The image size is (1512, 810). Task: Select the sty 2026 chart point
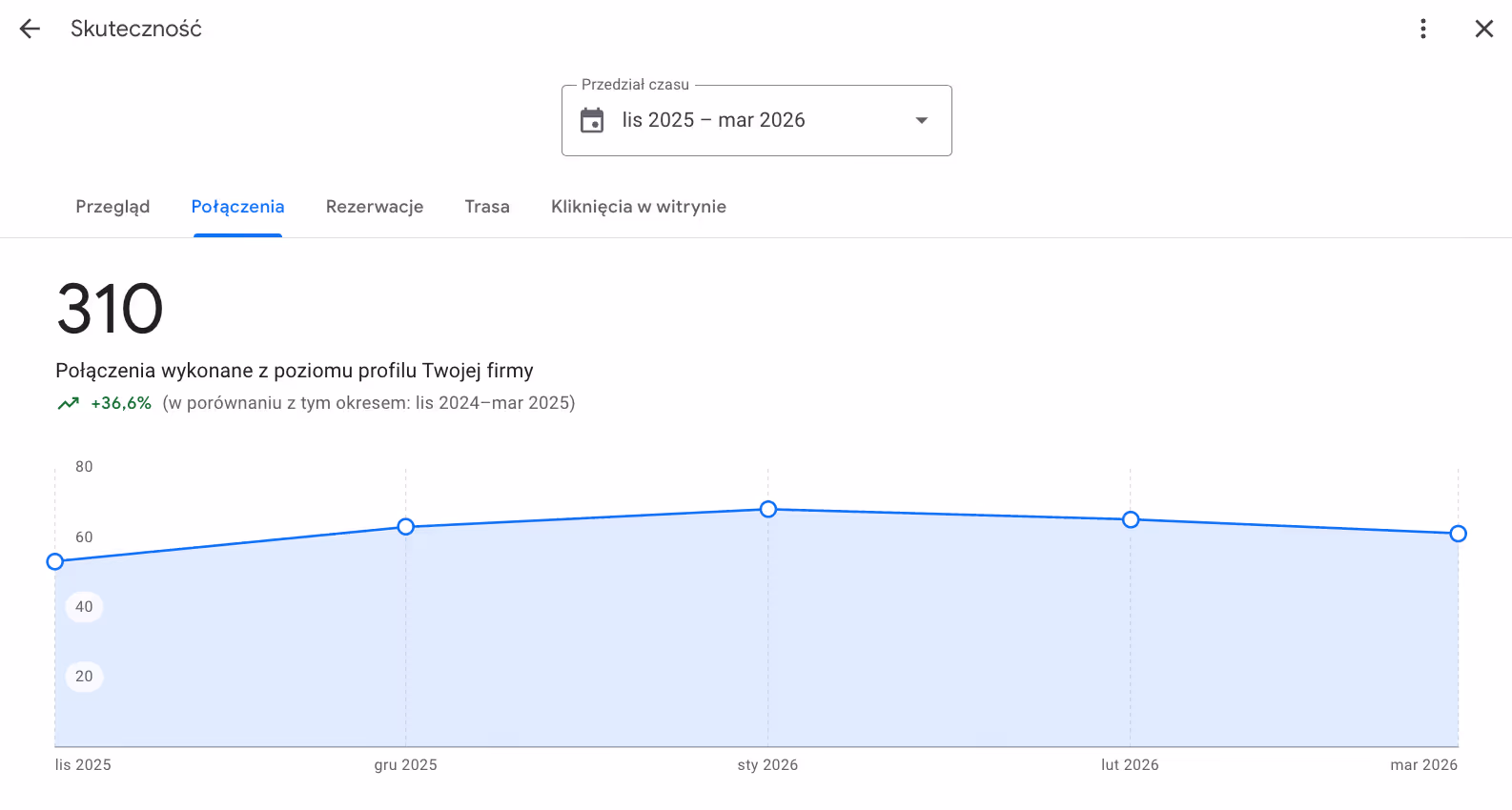click(768, 510)
